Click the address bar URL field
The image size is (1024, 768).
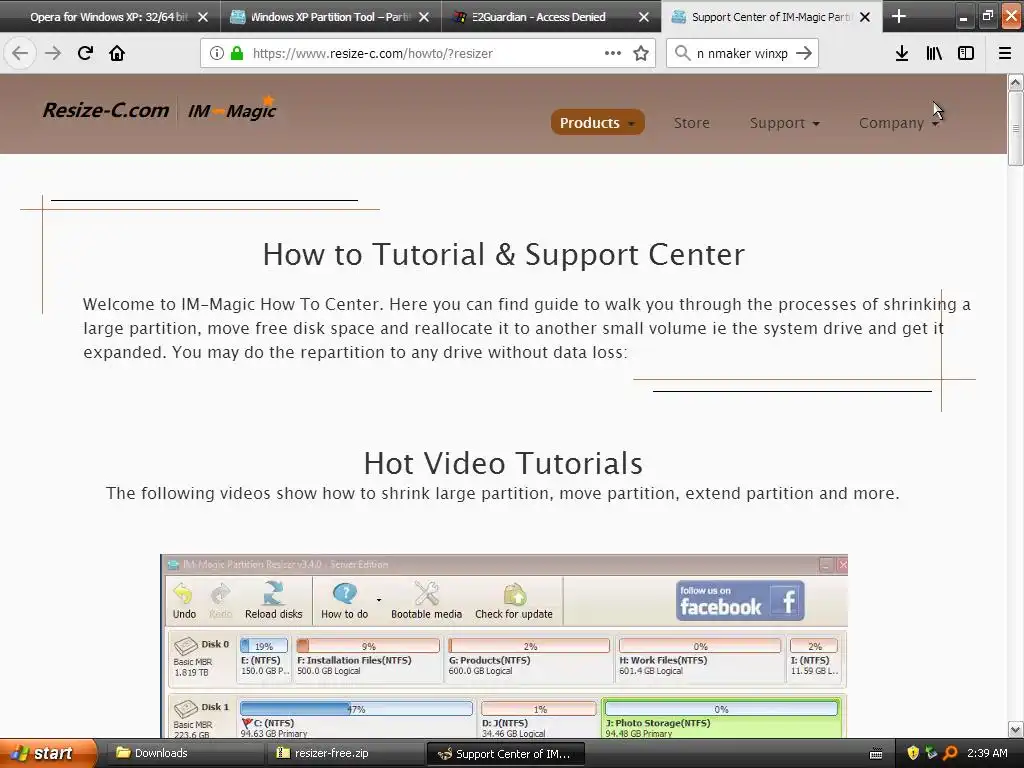coord(426,54)
